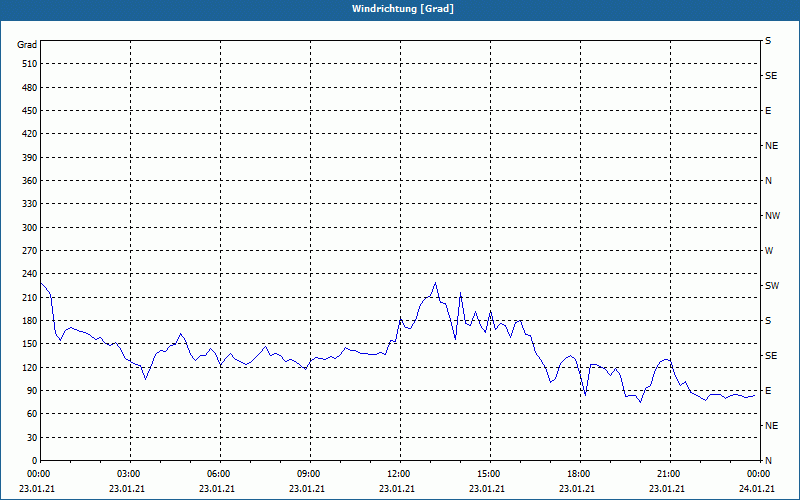Select the 270 degree axis value

pos(30,251)
